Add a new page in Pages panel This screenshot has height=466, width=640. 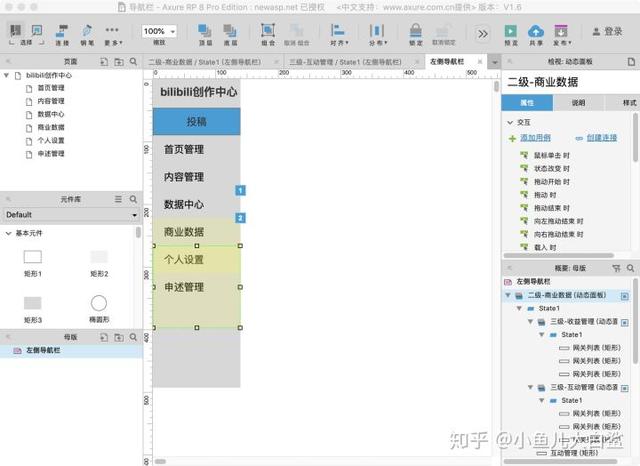tap(104, 62)
